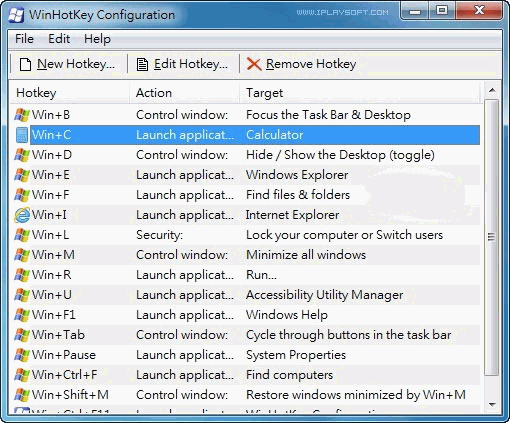Open the Edit menu
The width and height of the screenshot is (510, 423).
59,39
